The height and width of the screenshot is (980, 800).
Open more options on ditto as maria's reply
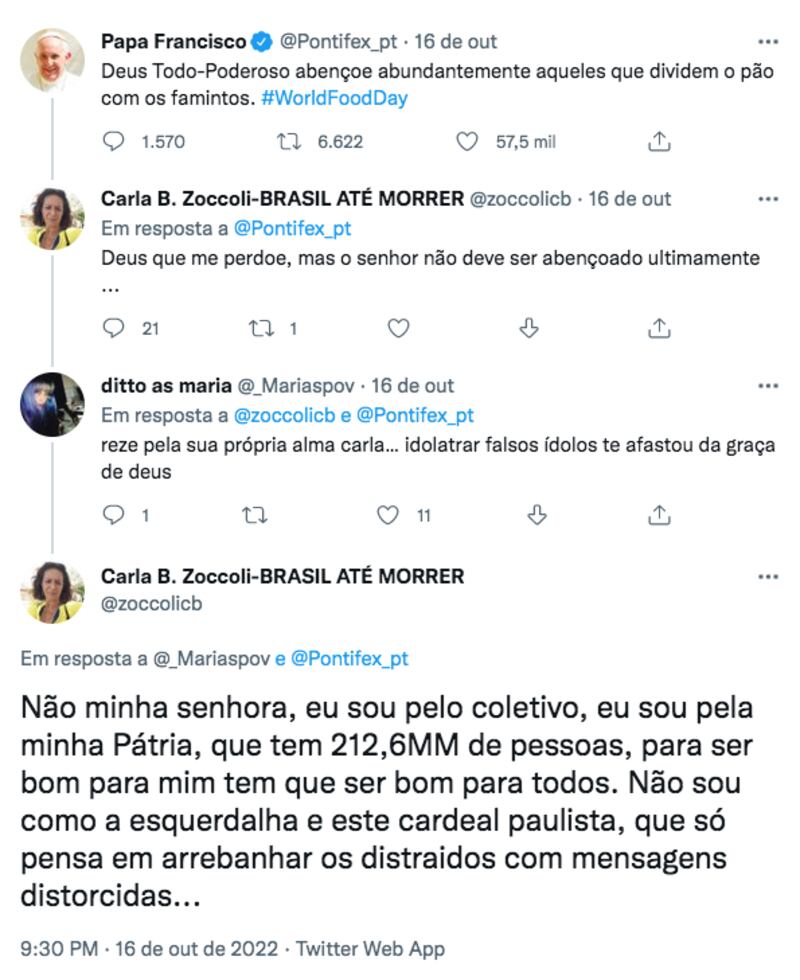[x=768, y=386]
